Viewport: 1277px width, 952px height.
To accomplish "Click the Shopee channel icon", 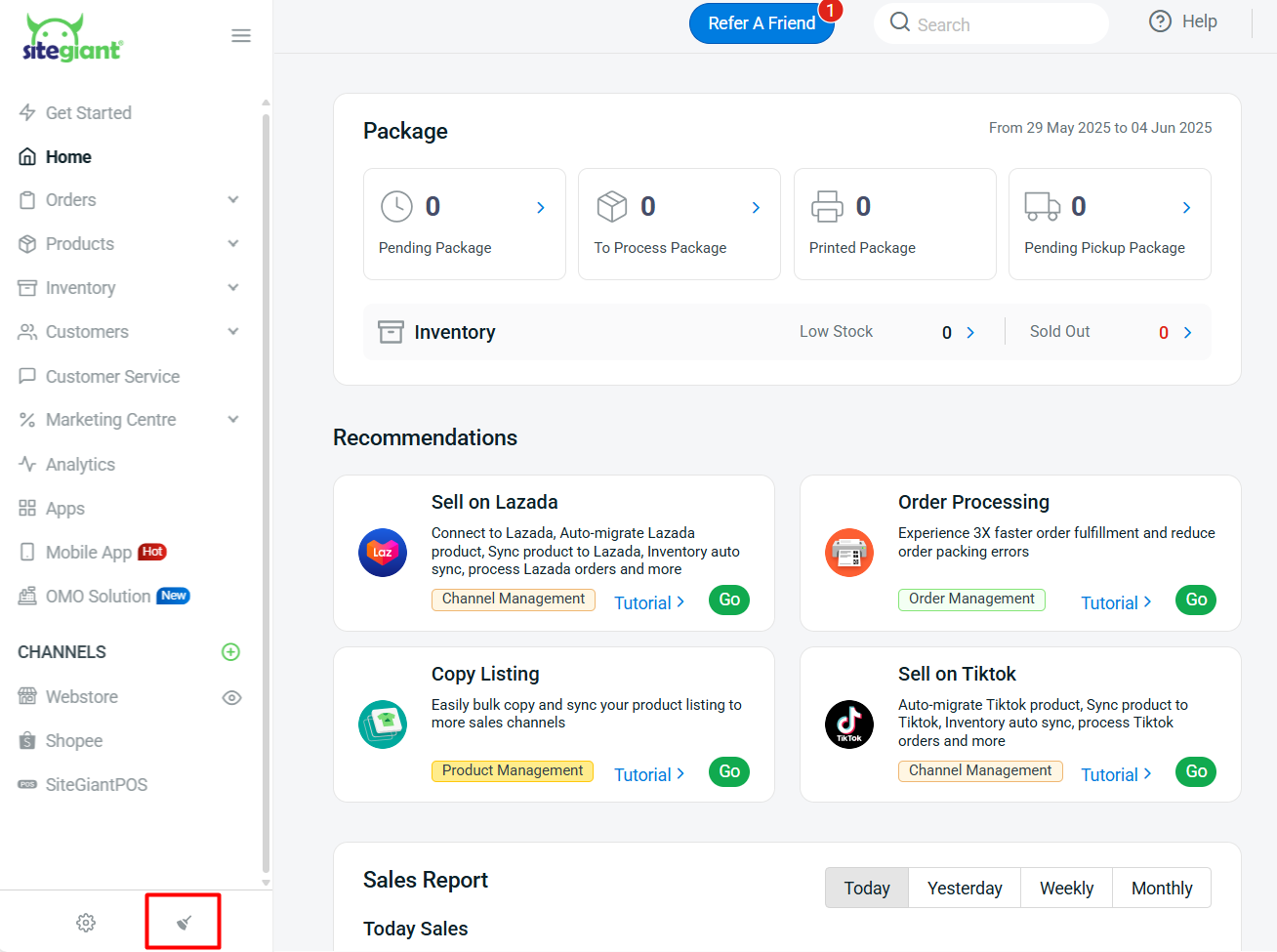I will point(27,740).
